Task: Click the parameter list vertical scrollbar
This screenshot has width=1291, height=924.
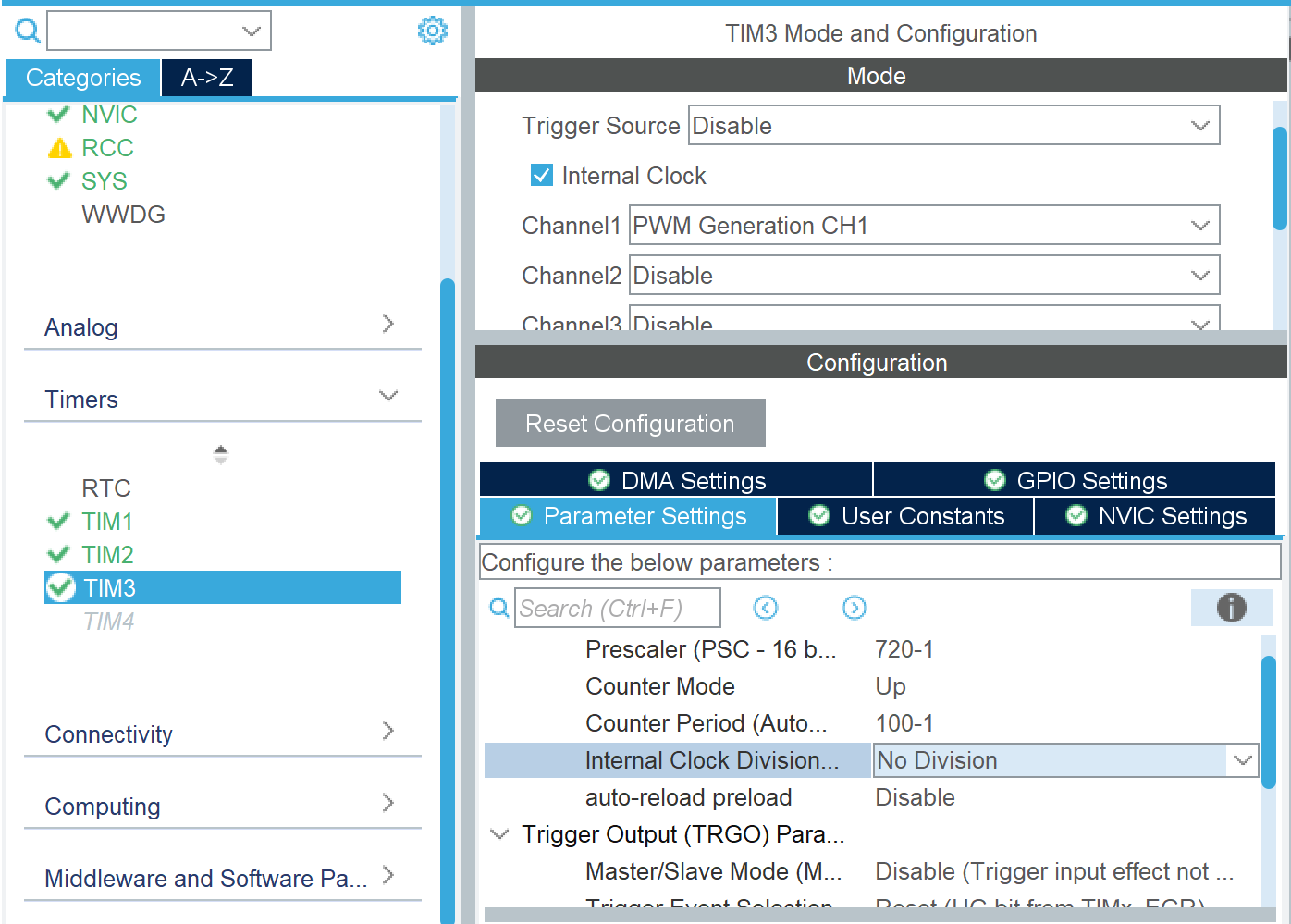Action: point(1269,721)
